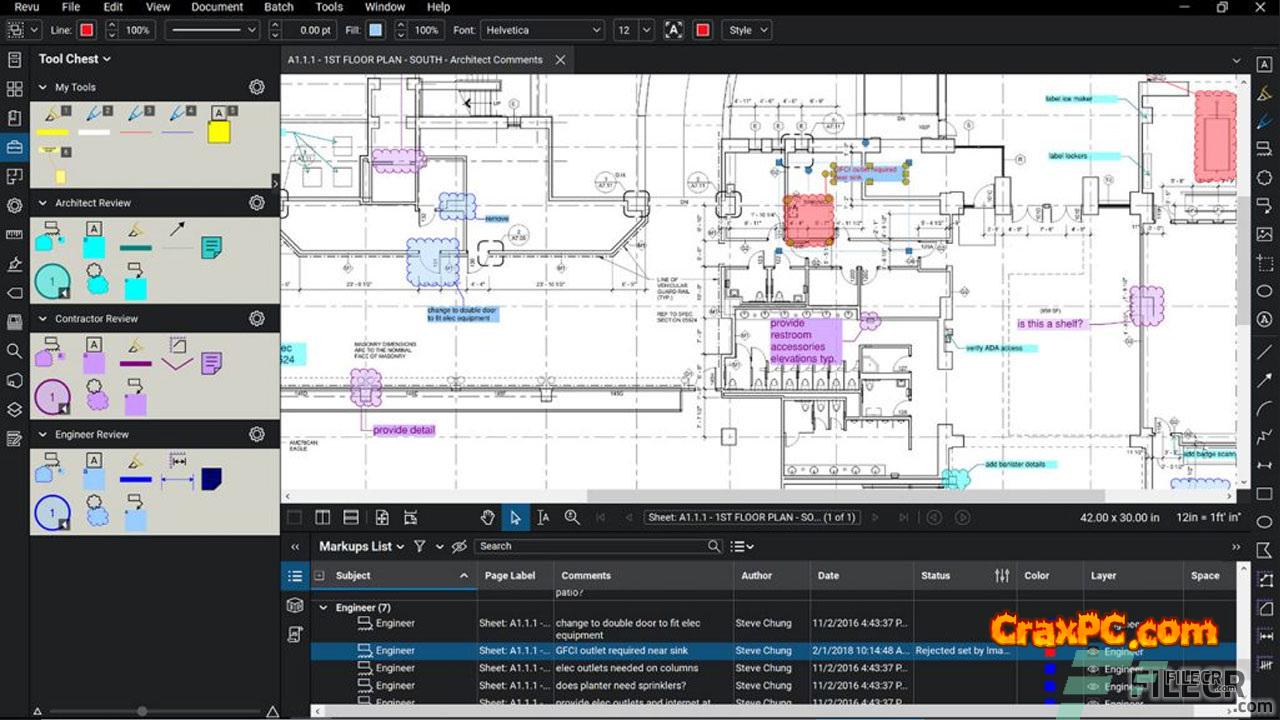Open the Batch menu
Screen dimensions: 1280x720
[x=279, y=7]
